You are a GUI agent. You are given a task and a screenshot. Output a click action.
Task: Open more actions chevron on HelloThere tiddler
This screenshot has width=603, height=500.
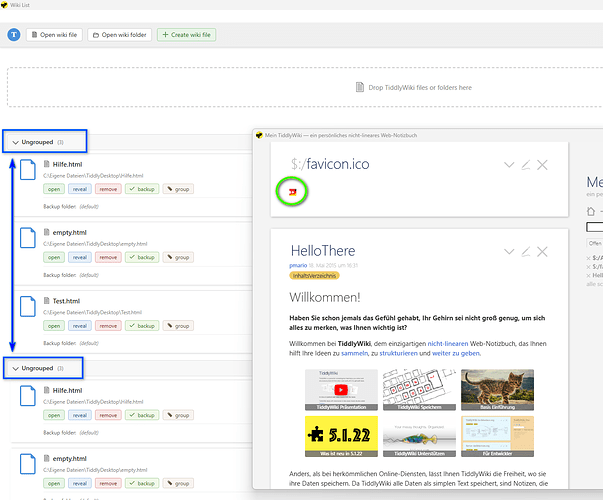(x=509, y=249)
